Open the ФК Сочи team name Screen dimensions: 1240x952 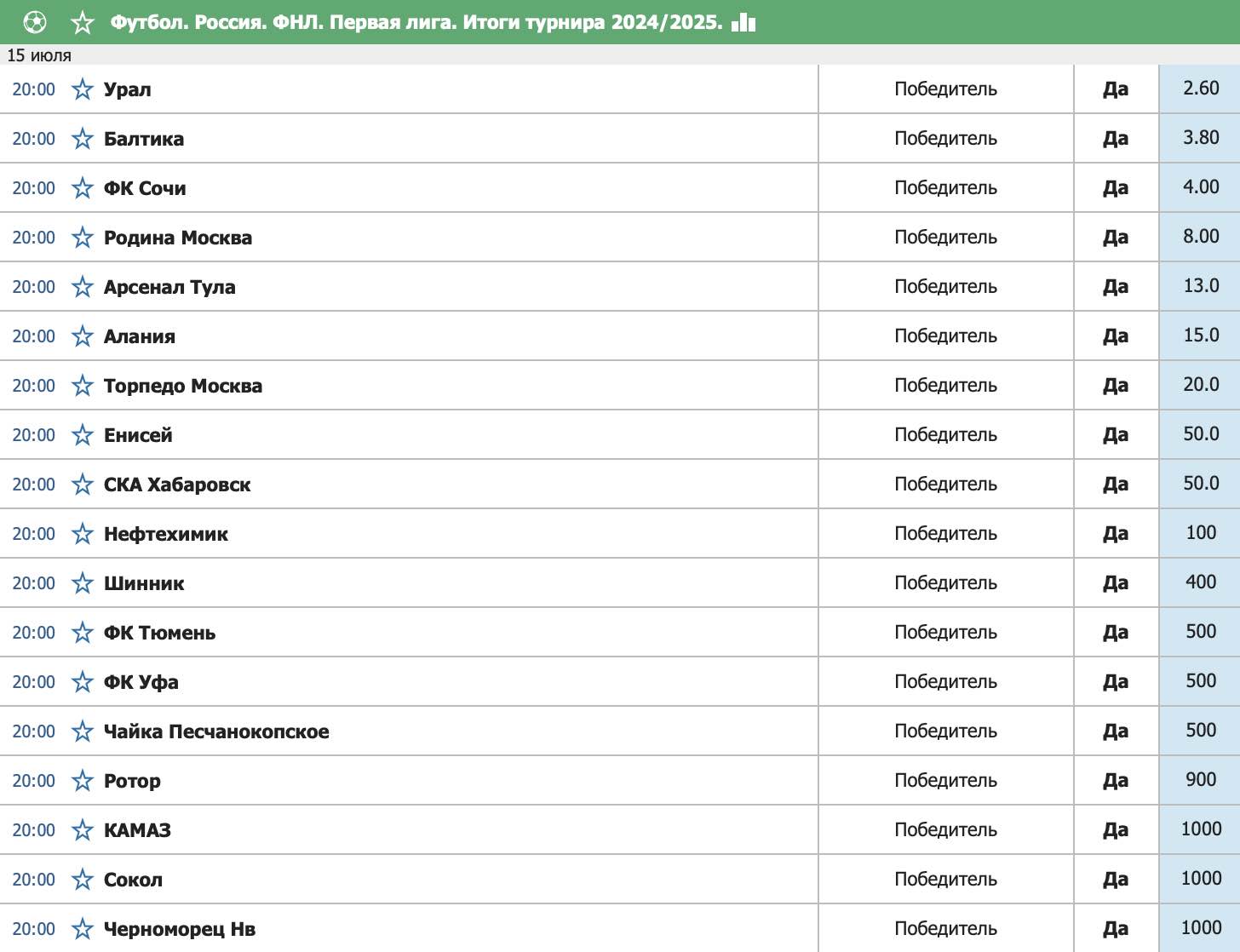pos(145,188)
